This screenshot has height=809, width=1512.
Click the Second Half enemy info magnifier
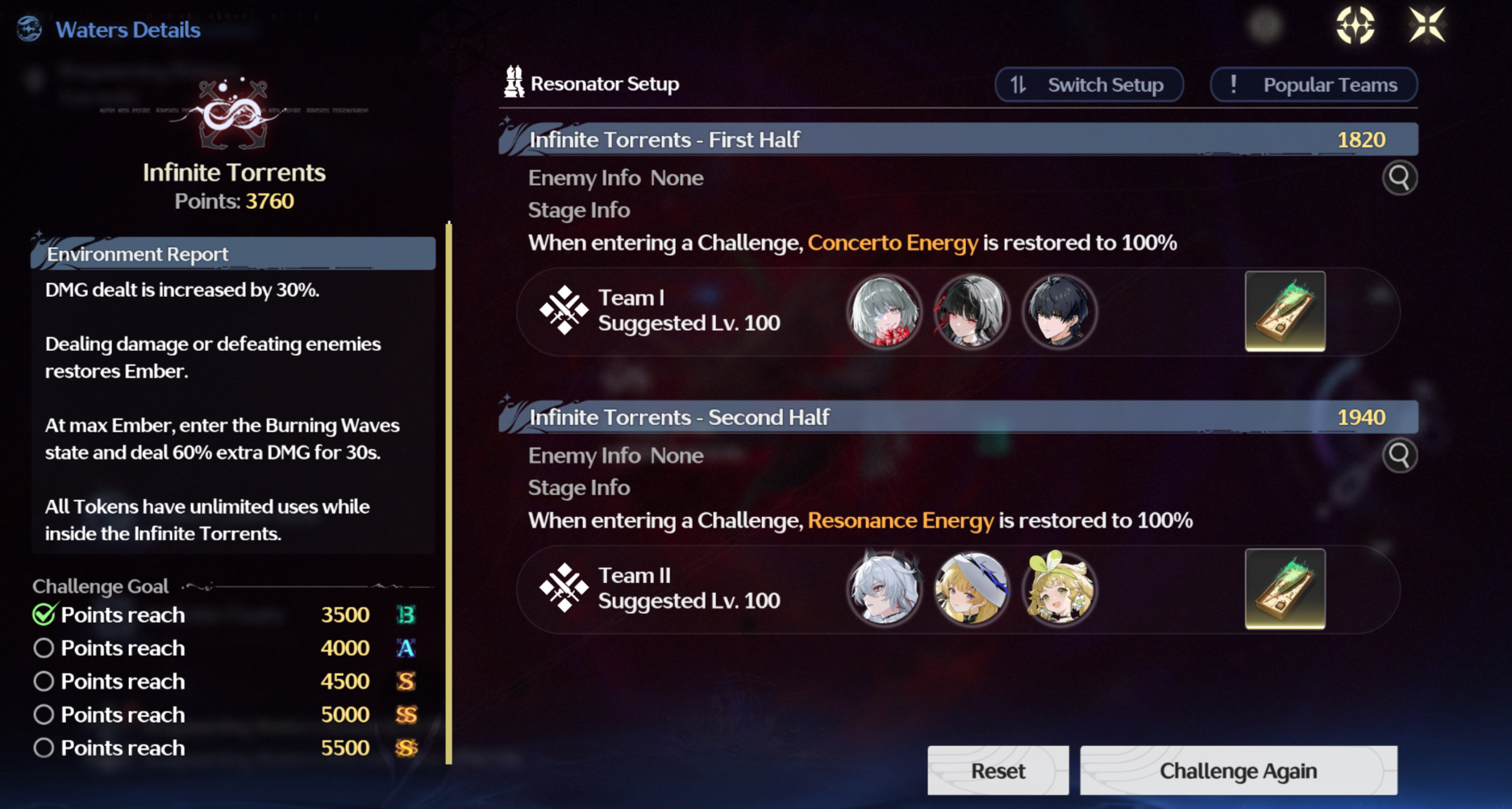point(1400,456)
